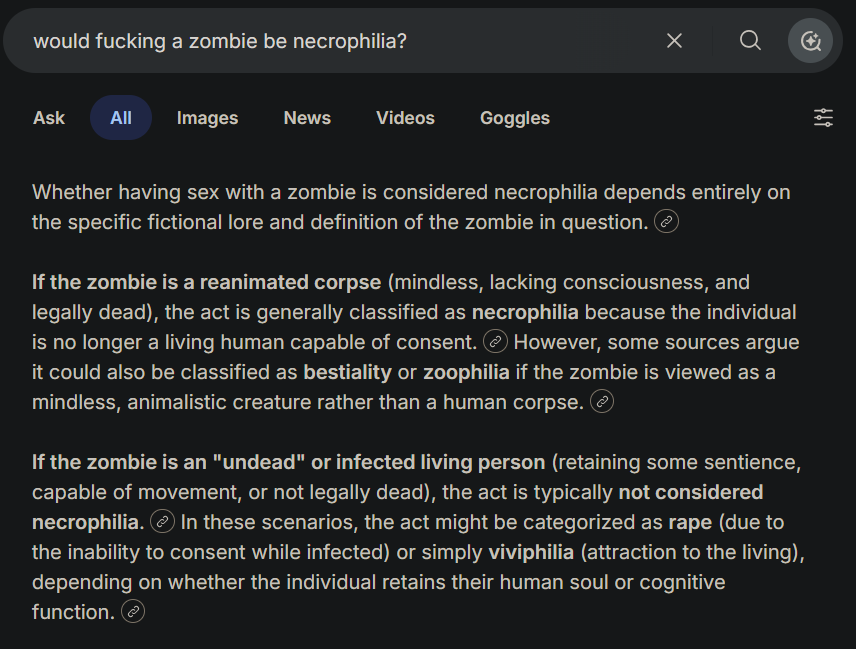Open the search filters sliders icon
Image resolution: width=856 pixels, height=649 pixels.
pyautogui.click(x=823, y=118)
